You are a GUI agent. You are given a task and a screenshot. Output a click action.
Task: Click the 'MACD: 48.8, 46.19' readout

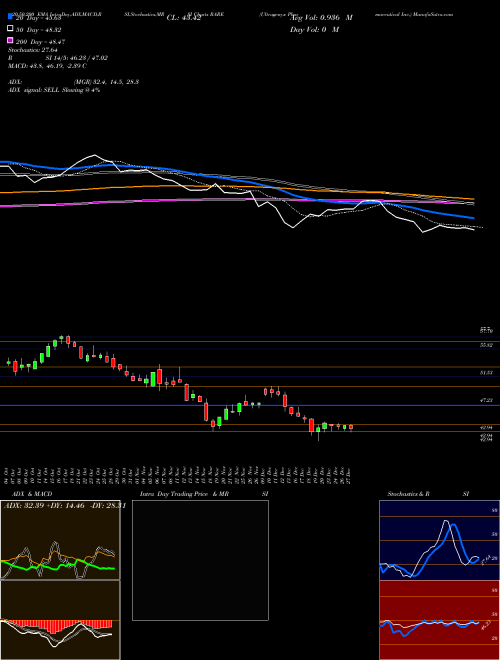coord(48,66)
